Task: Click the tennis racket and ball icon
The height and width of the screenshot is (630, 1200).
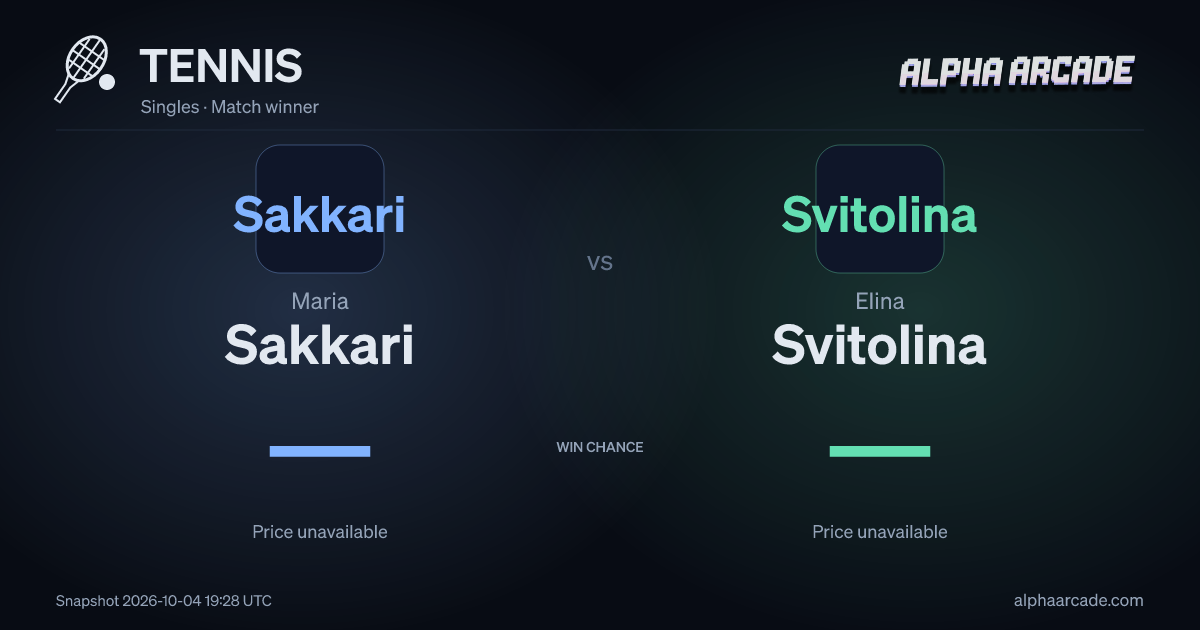Action: pos(85,69)
